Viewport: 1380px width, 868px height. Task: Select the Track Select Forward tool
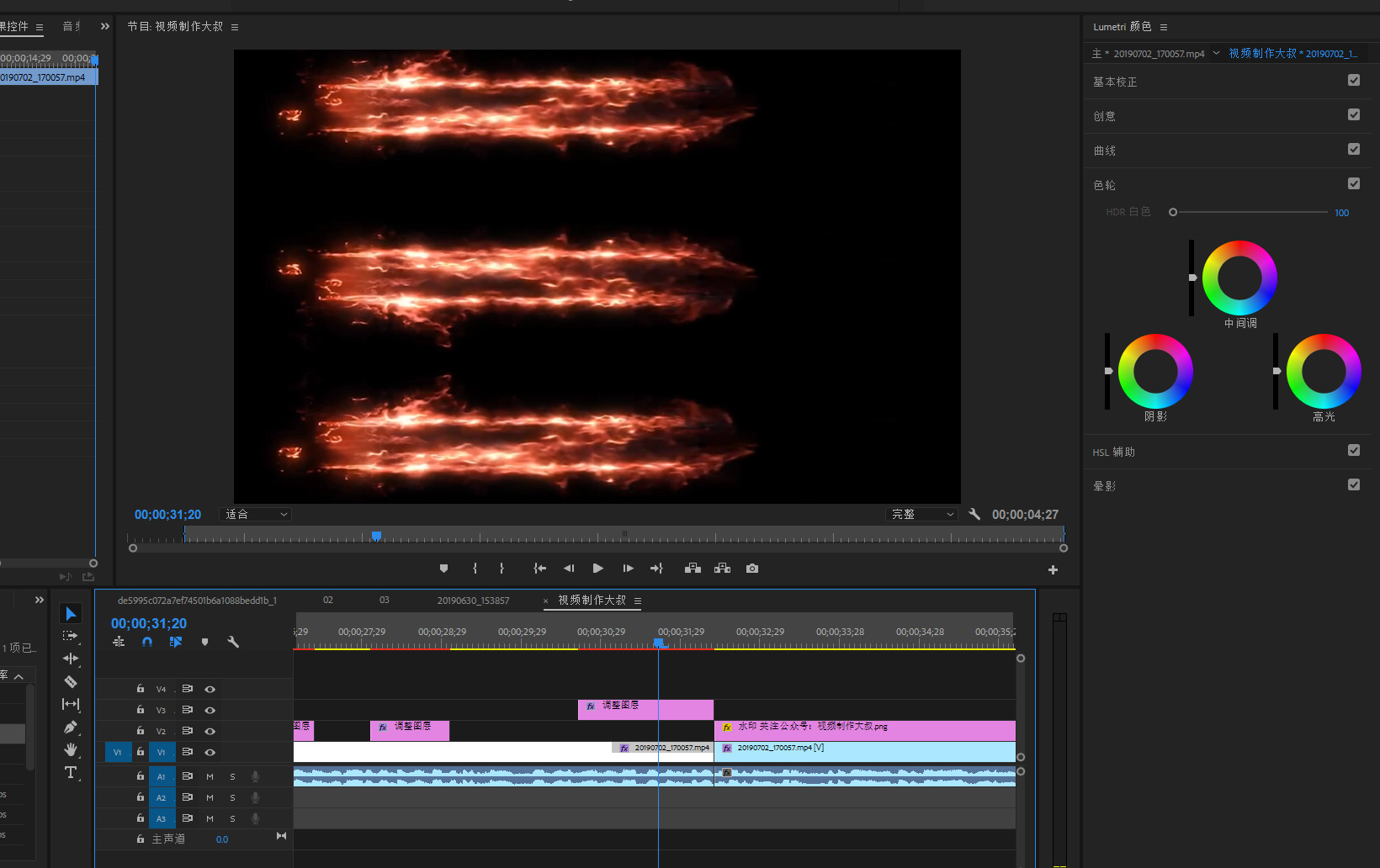click(71, 636)
